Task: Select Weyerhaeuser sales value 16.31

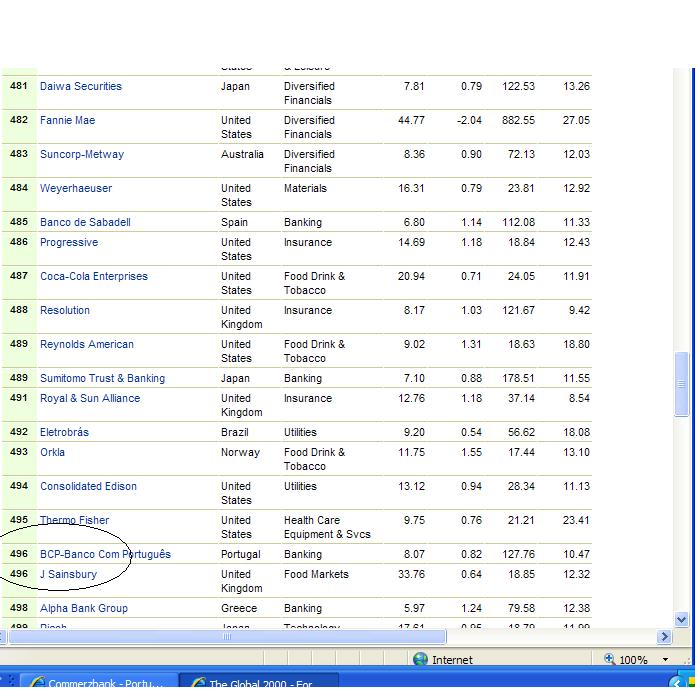Action: [411, 188]
